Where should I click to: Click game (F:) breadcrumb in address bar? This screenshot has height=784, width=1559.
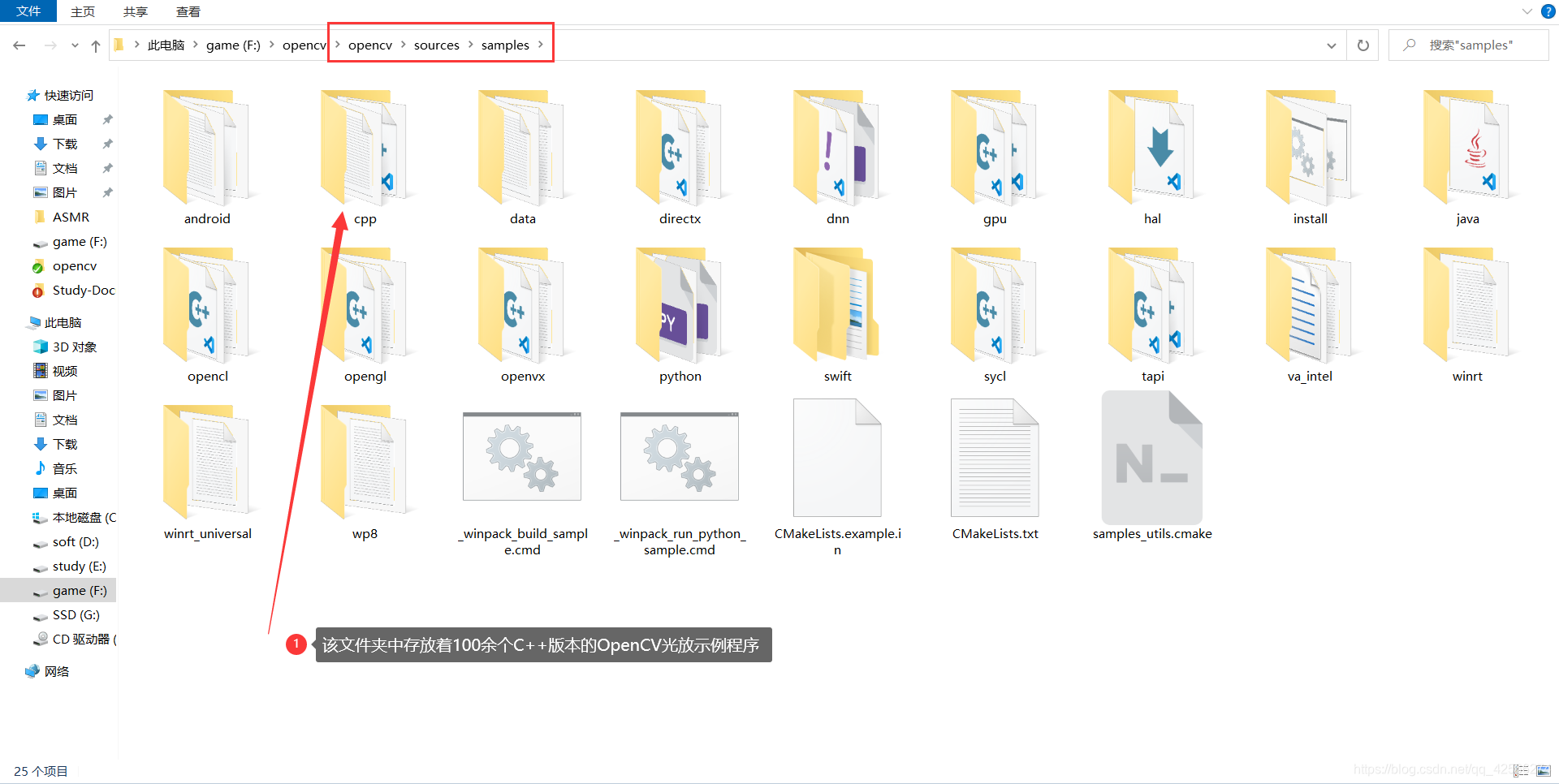coord(233,45)
